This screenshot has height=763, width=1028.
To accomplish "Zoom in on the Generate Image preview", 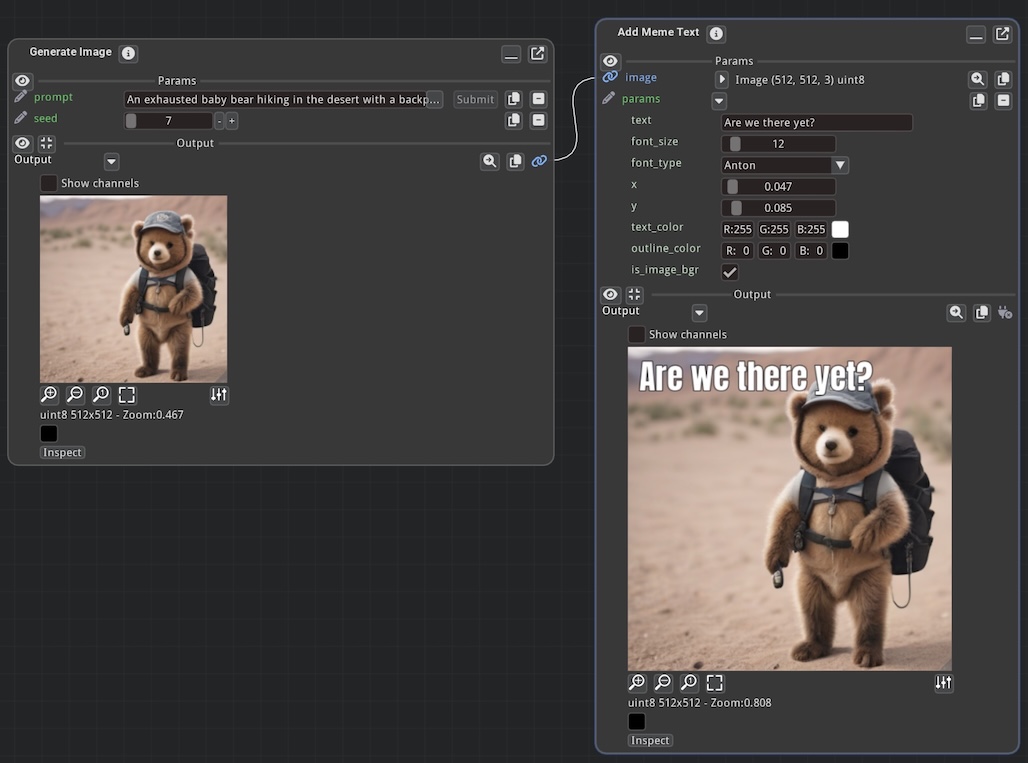I will (x=49, y=395).
